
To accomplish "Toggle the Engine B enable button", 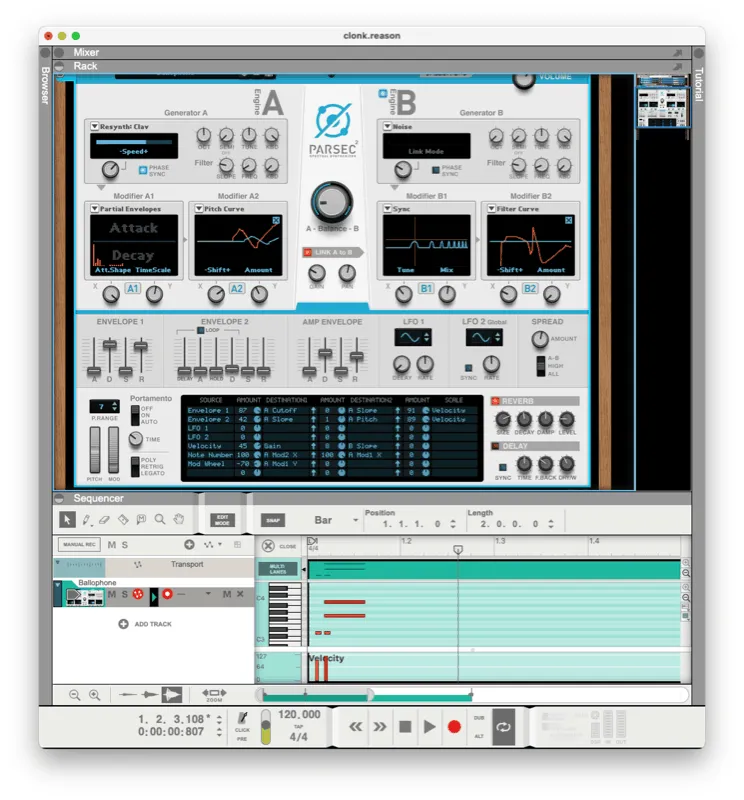I will coord(383,95).
